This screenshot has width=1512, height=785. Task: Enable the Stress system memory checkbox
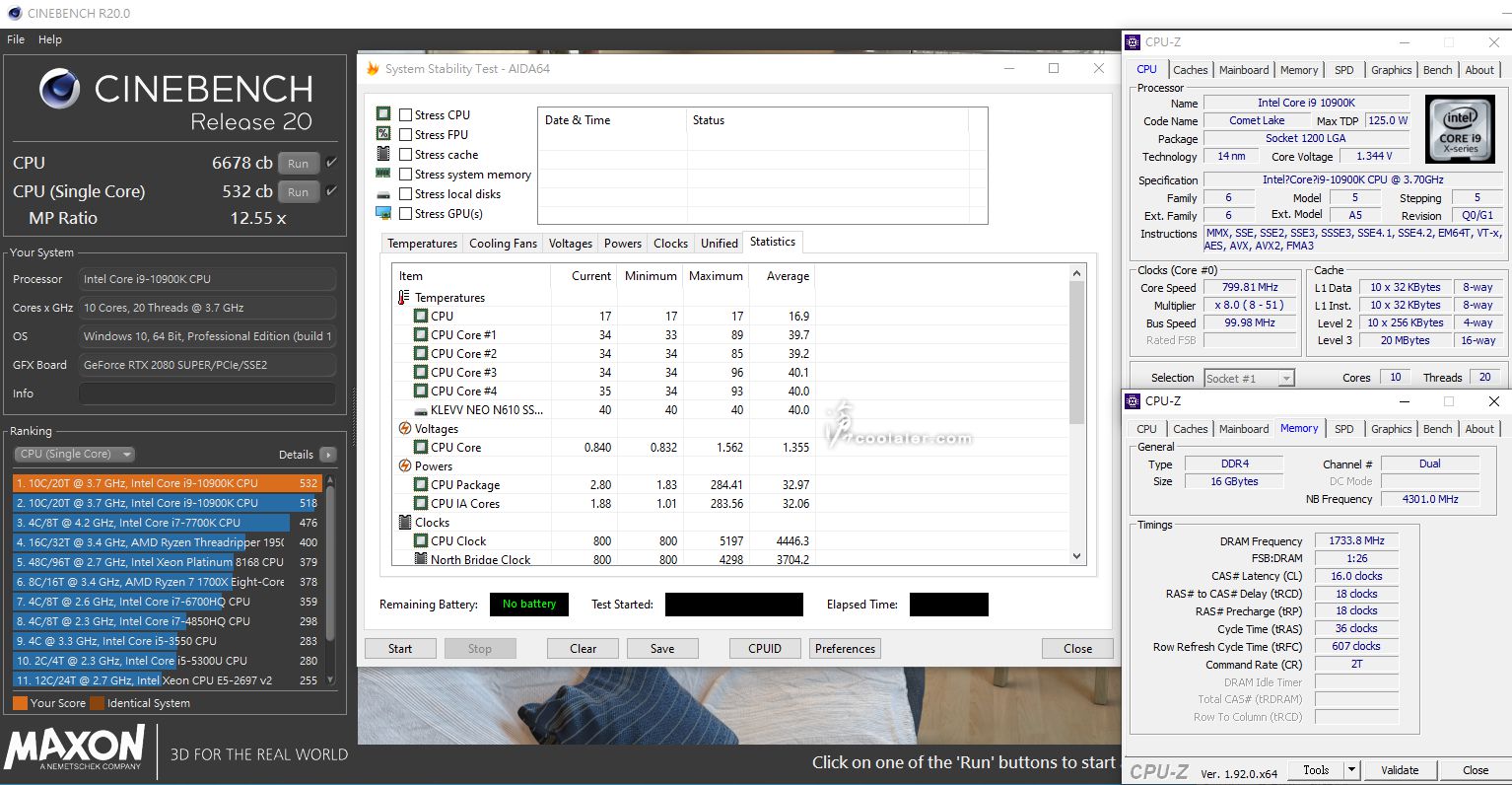[405, 175]
